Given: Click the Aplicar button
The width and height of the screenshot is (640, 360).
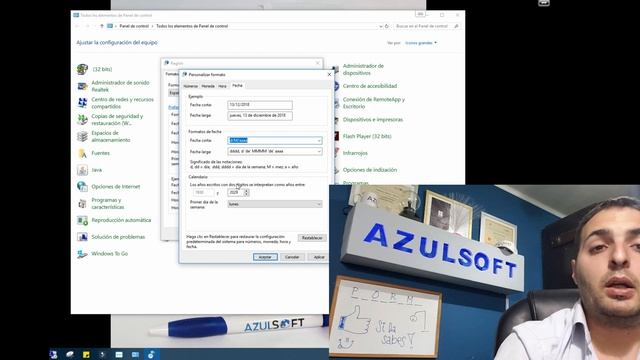Looking at the screenshot, I should coord(318,257).
